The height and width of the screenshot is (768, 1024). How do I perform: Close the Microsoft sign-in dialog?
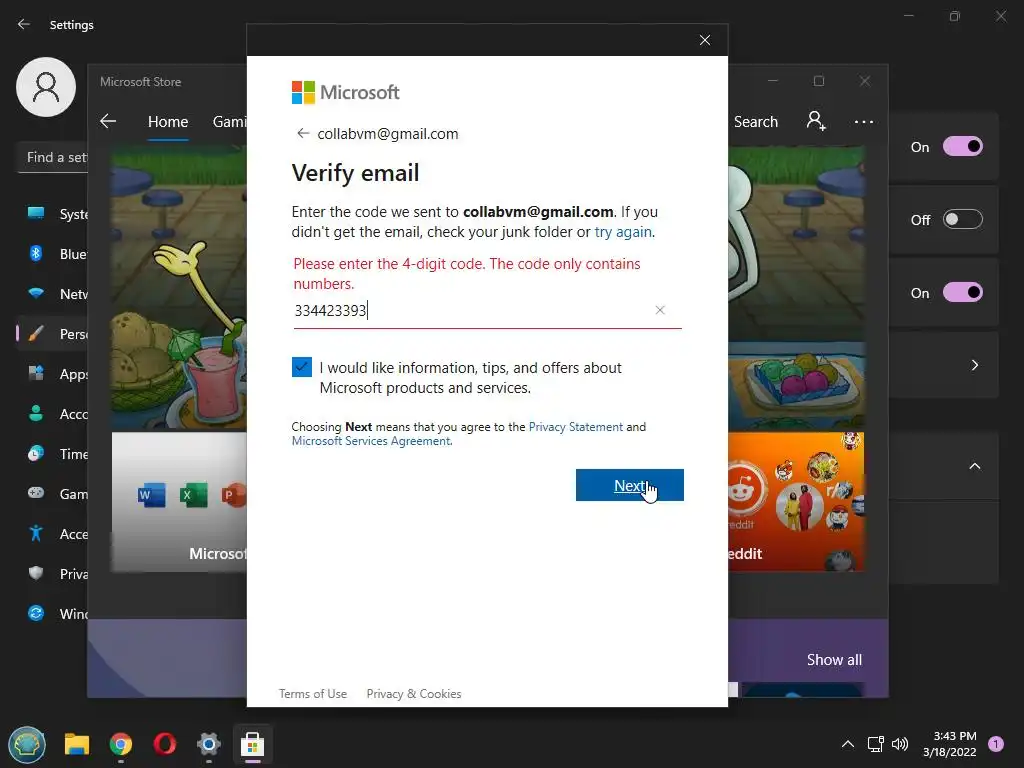pyautogui.click(x=705, y=40)
